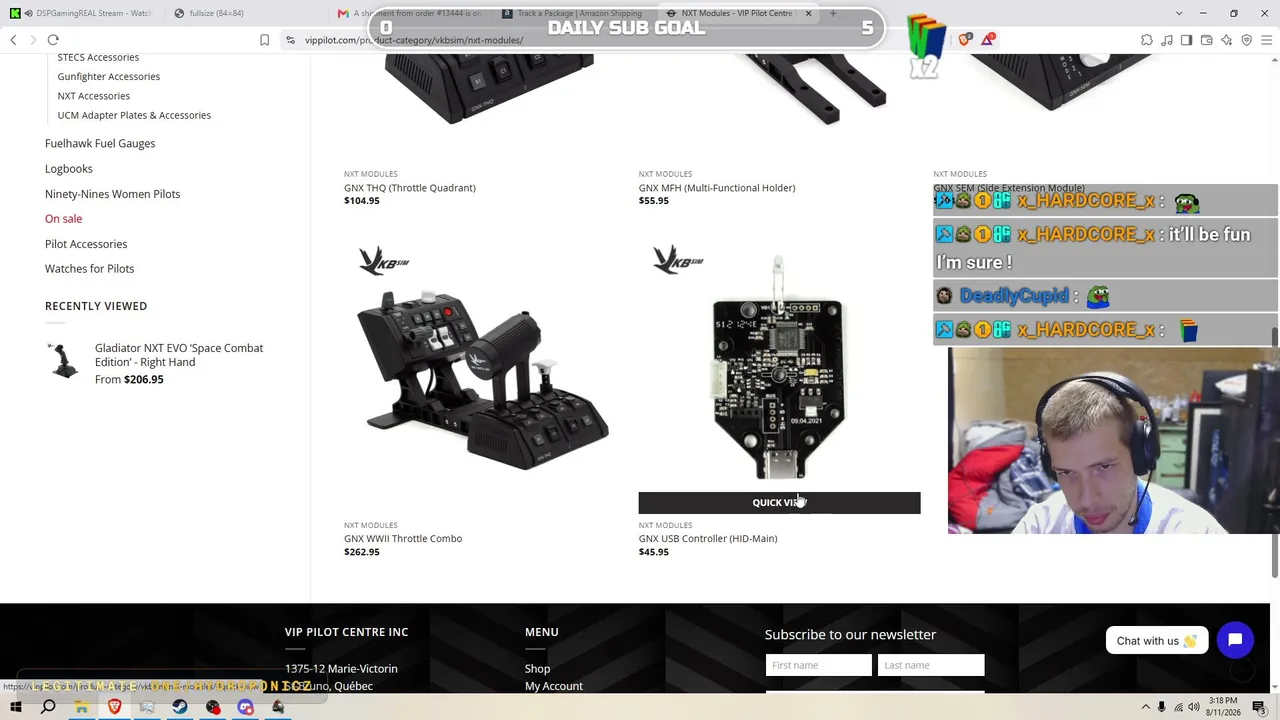Viewport: 1280px width, 720px height.
Task: Open GNX MFH (Multi-Functional Holder) product
Action: (x=717, y=188)
